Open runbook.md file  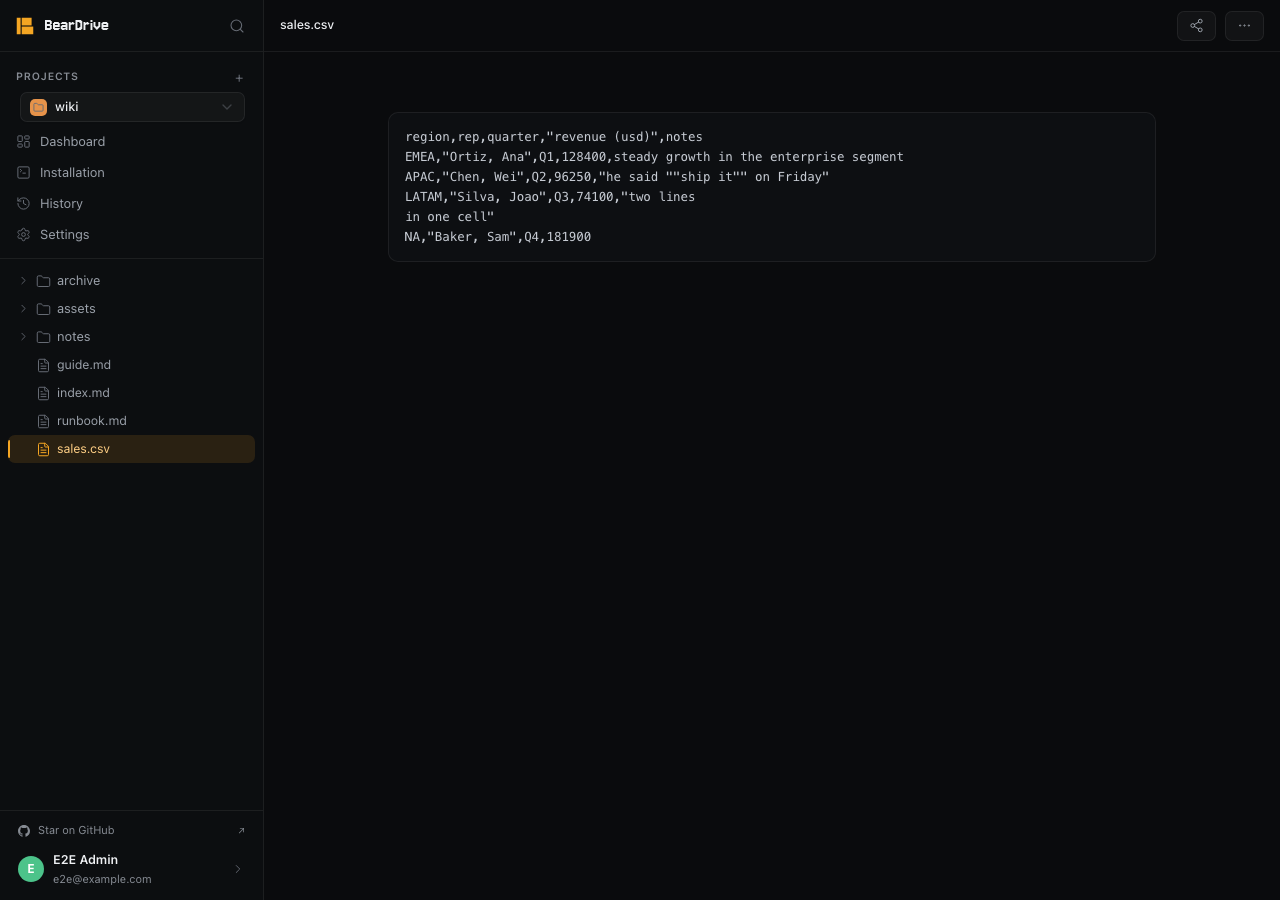pyautogui.click(x=132, y=421)
